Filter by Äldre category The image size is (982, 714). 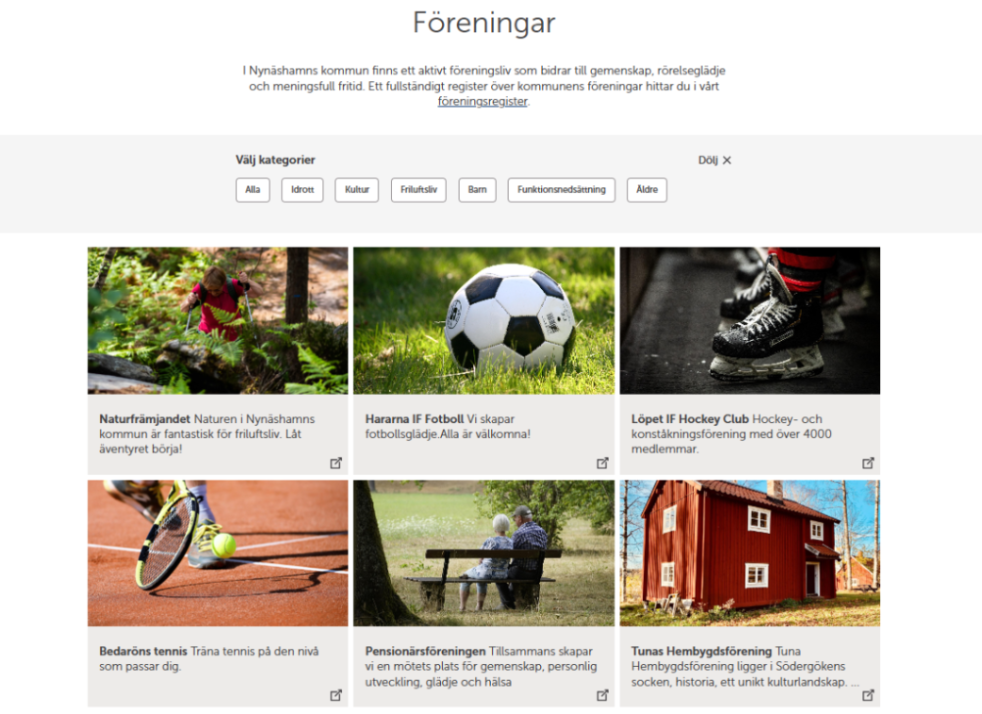(x=647, y=190)
